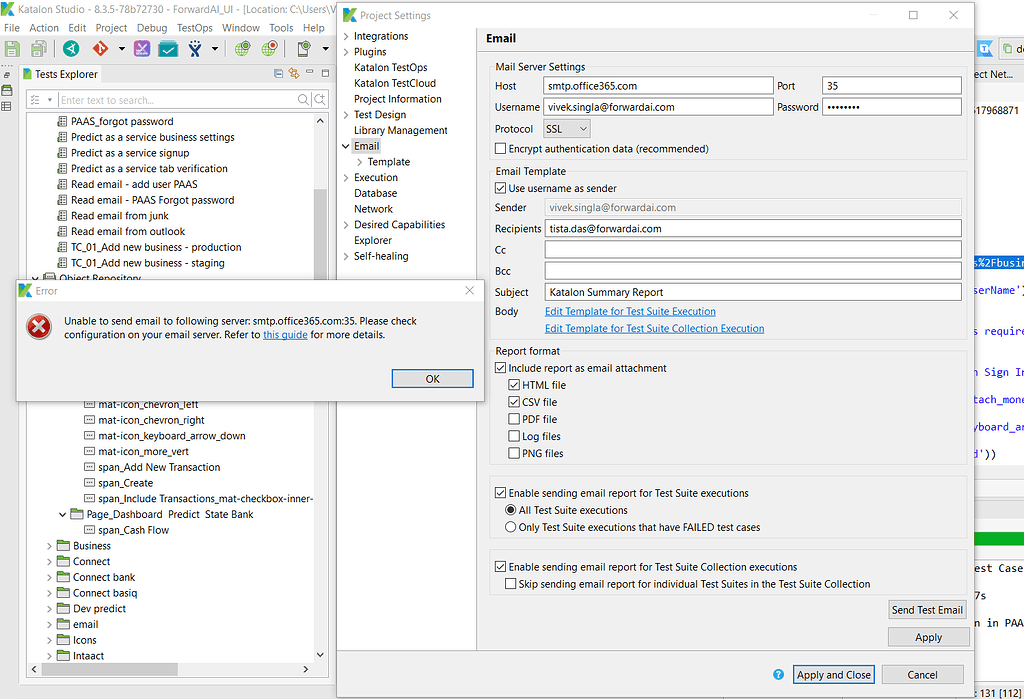The image size is (1024, 699).
Task: Click the Save All toolbar icon
Action: tap(40, 48)
